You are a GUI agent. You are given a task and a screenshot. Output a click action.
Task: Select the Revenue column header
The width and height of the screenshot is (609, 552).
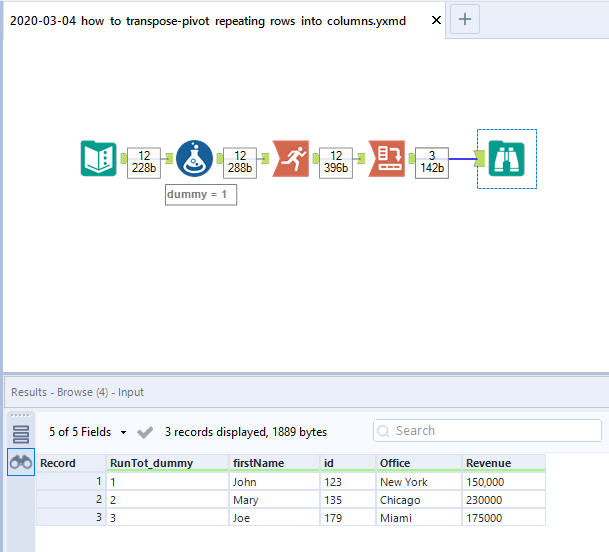tap(504, 463)
